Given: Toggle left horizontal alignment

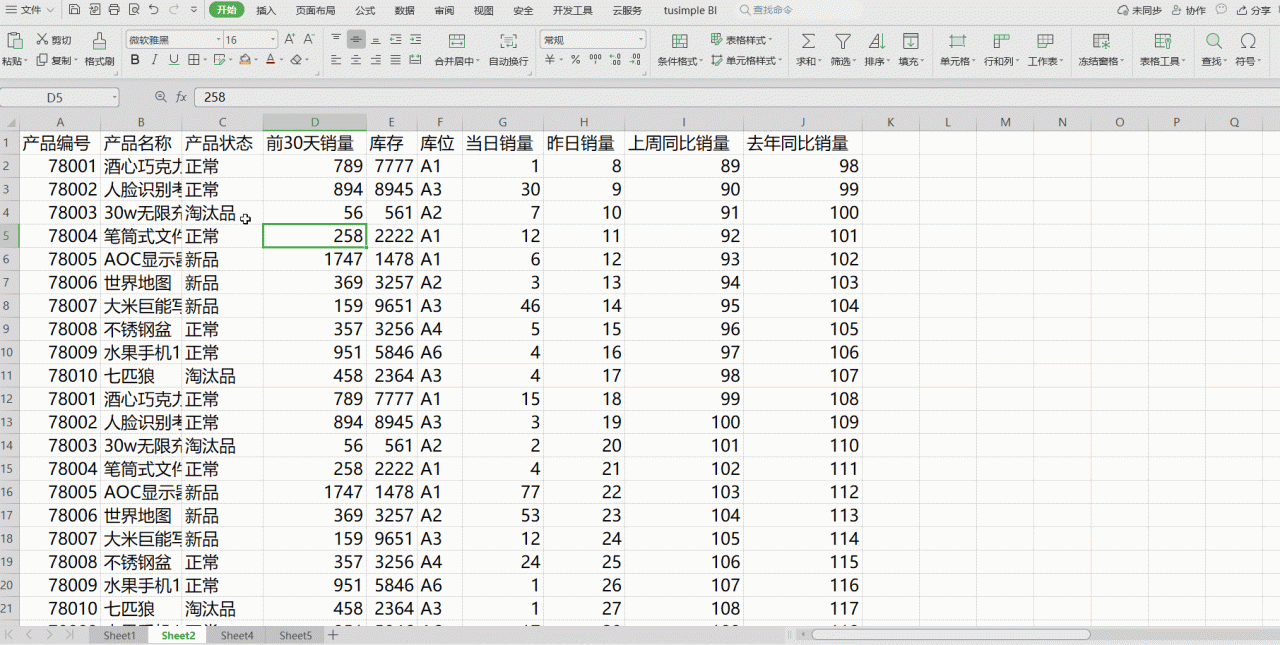Looking at the screenshot, I should [336, 60].
